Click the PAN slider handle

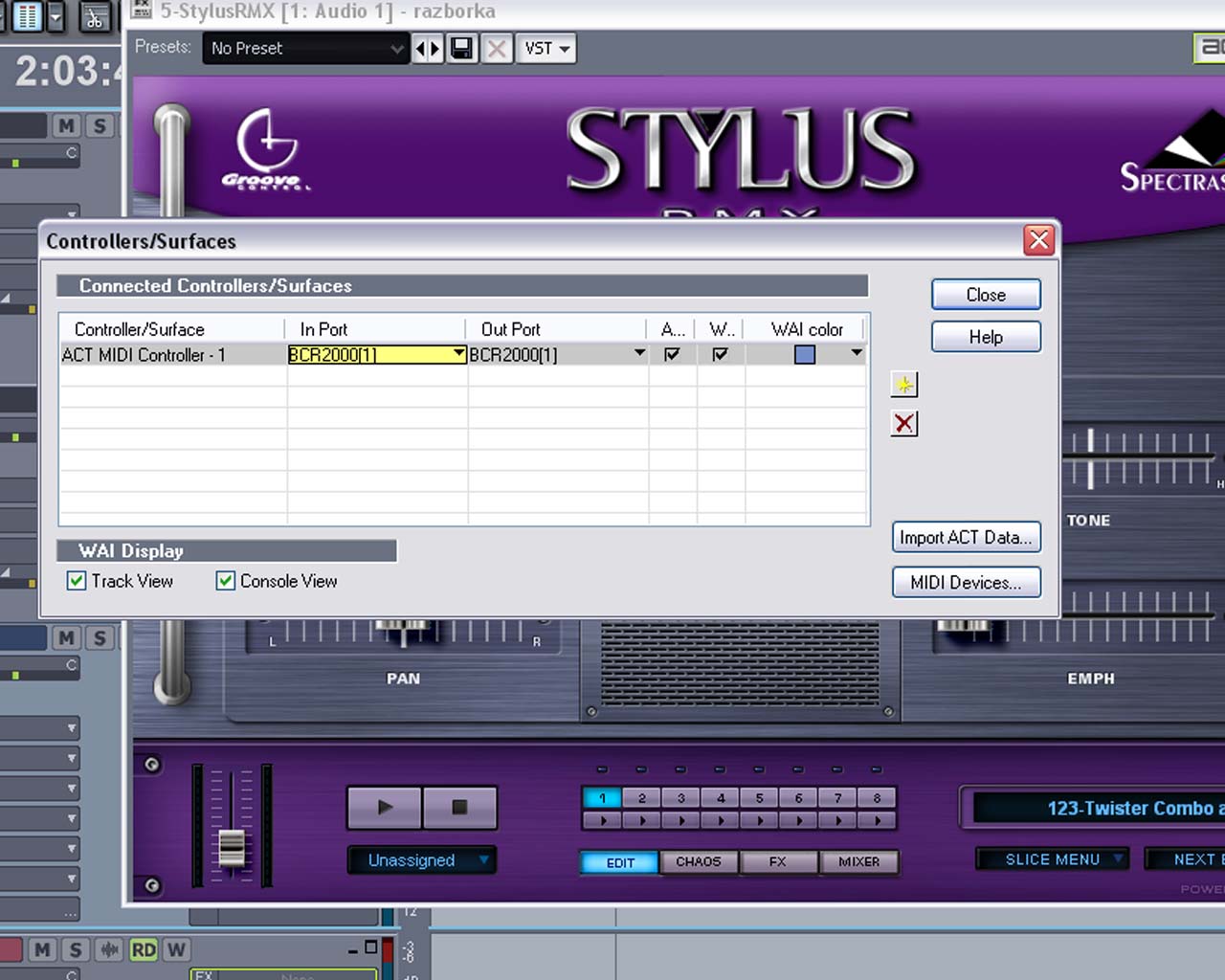[x=403, y=631]
